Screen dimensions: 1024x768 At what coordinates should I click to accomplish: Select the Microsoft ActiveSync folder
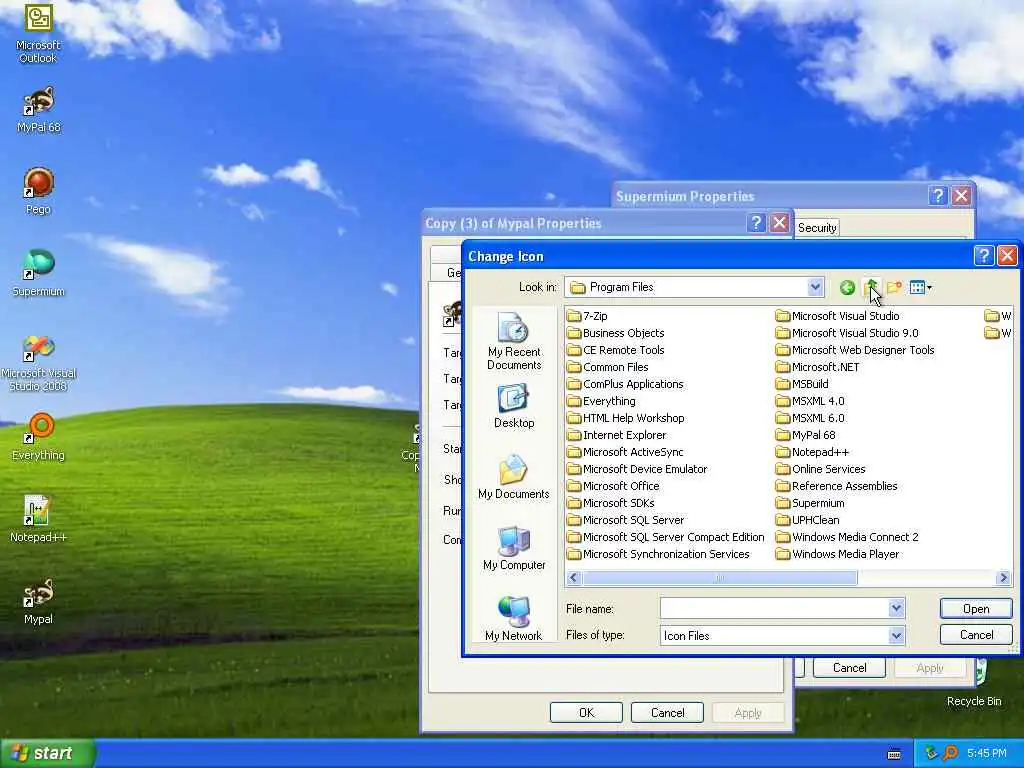(x=625, y=452)
